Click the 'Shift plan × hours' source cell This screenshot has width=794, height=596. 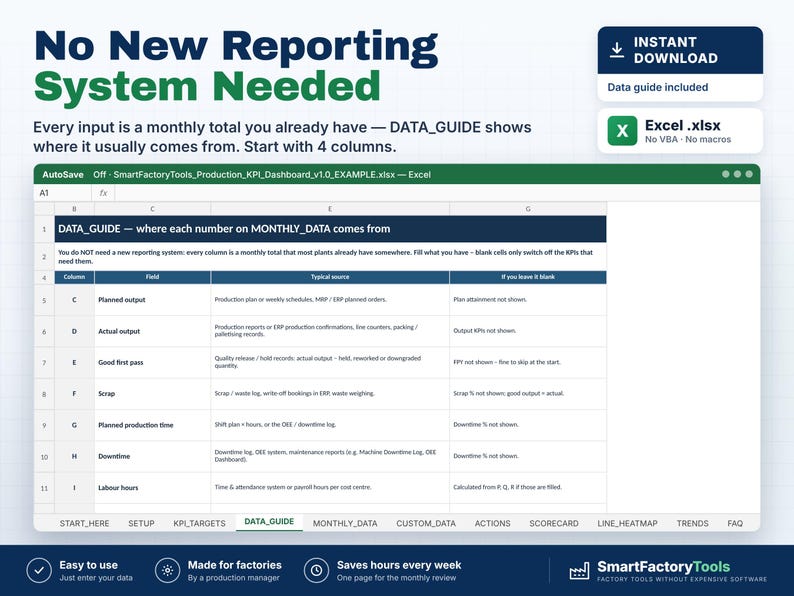(x=330, y=425)
